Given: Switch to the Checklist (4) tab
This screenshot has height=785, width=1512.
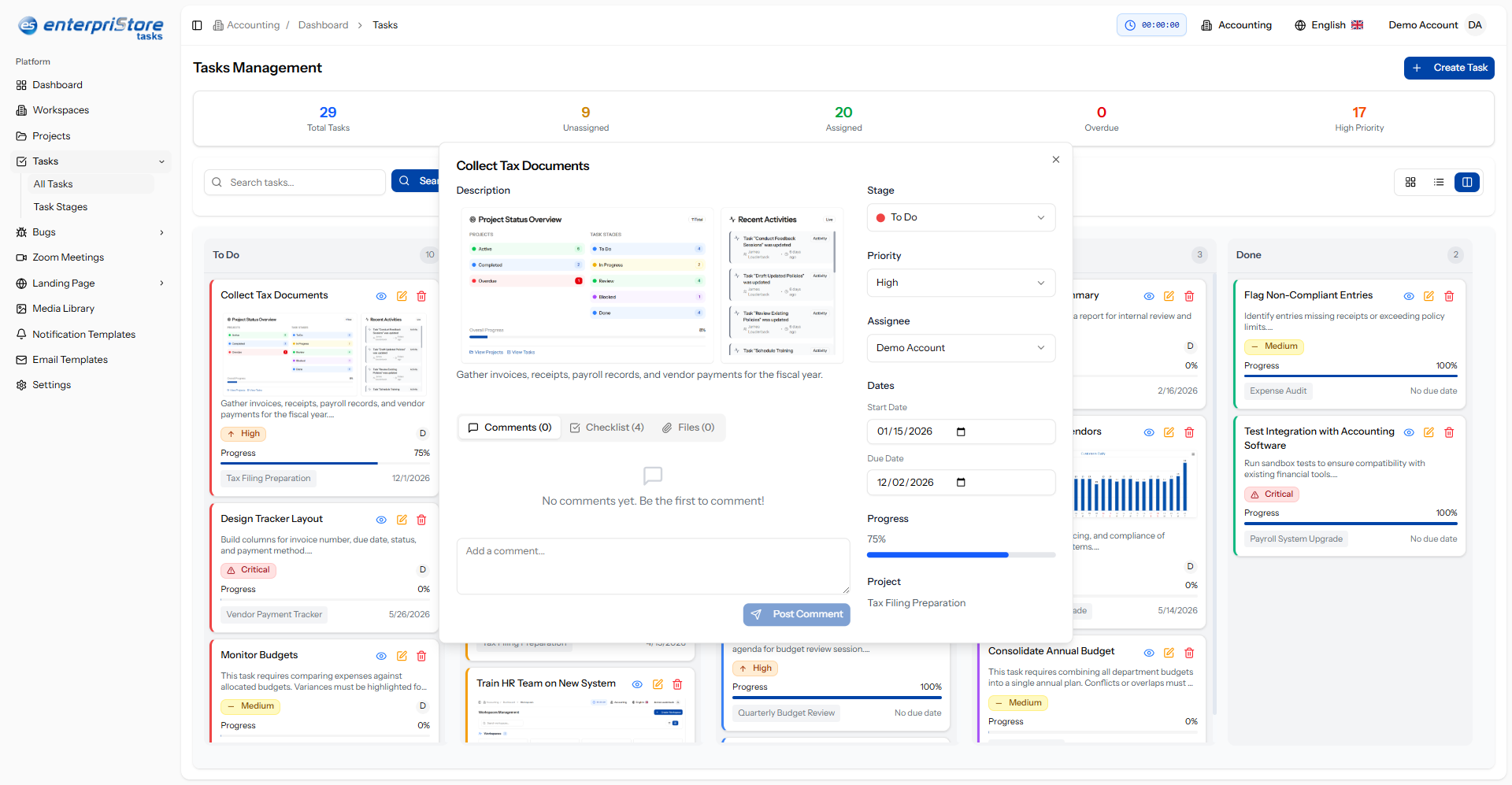Looking at the screenshot, I should point(607,428).
